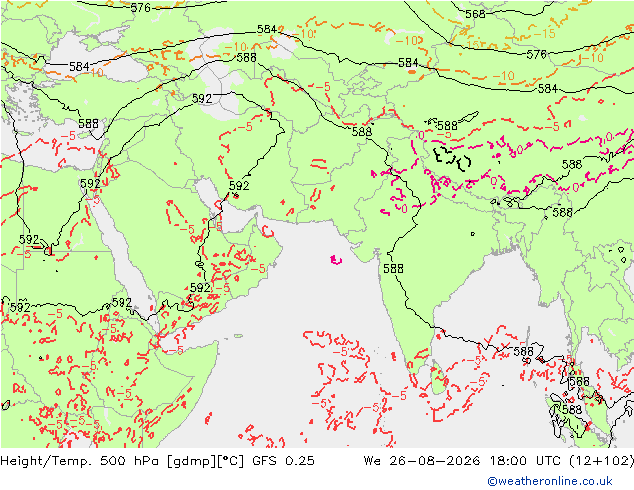Select the black closed contours over Tibet
This screenshot has height=490, width=634.
452,158
